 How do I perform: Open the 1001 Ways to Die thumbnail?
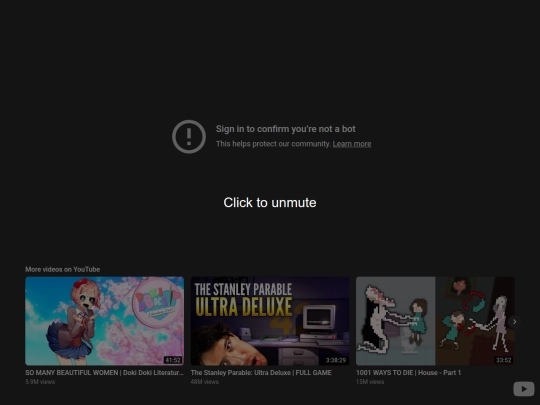click(x=435, y=321)
